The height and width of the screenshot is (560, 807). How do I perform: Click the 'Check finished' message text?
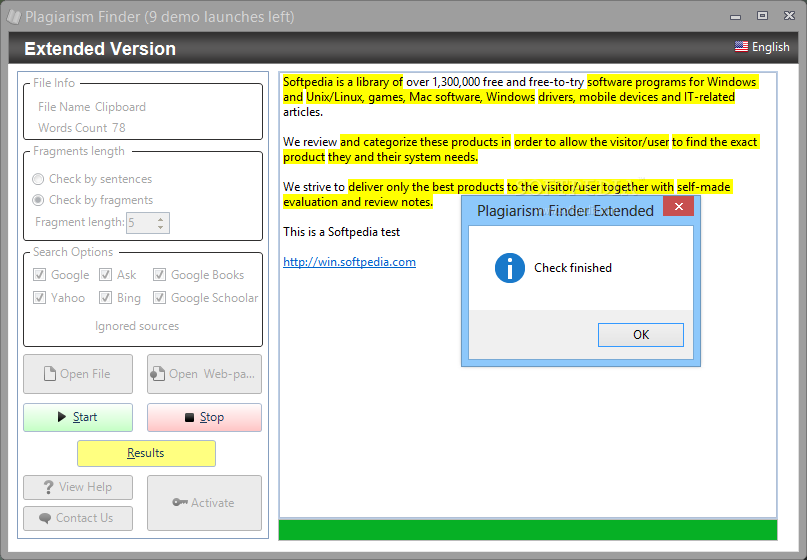[573, 268]
